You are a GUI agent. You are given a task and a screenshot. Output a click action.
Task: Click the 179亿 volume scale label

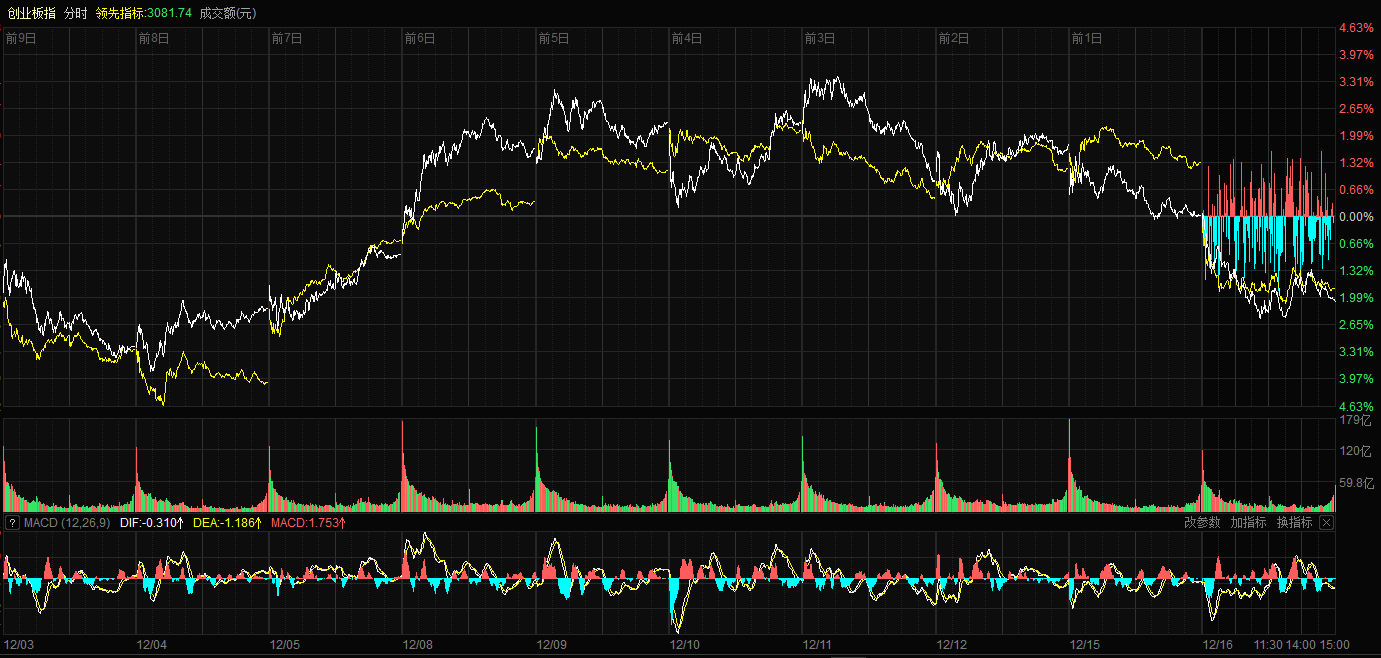(x=1355, y=421)
